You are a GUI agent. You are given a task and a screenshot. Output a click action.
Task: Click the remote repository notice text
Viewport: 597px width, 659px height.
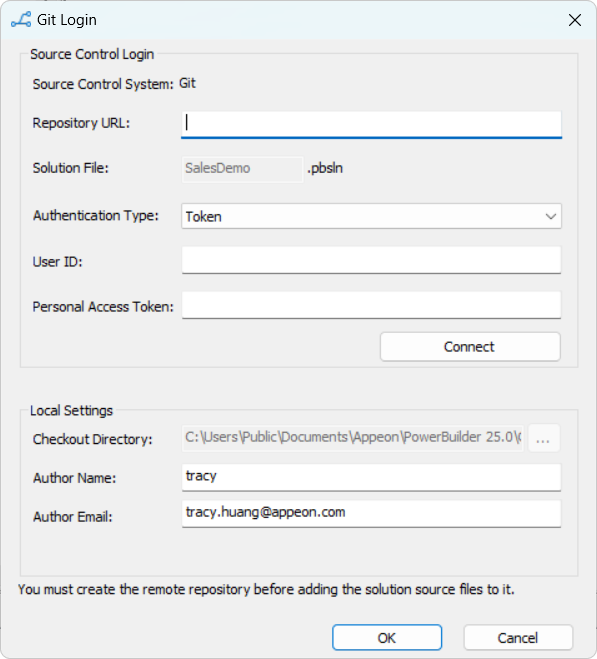pos(266,590)
